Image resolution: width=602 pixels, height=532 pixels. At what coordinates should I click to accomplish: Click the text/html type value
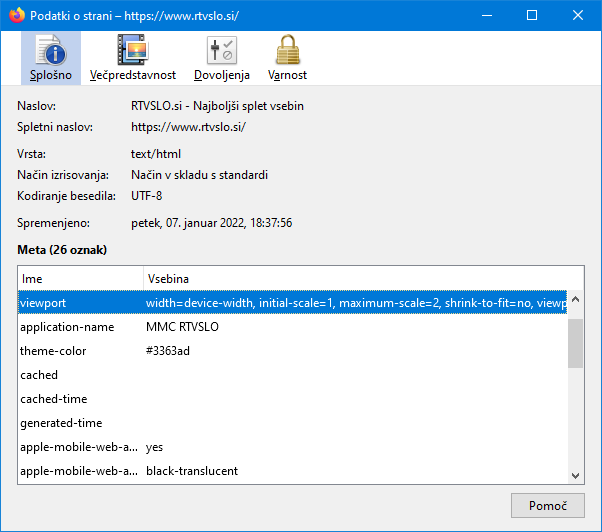click(156, 154)
